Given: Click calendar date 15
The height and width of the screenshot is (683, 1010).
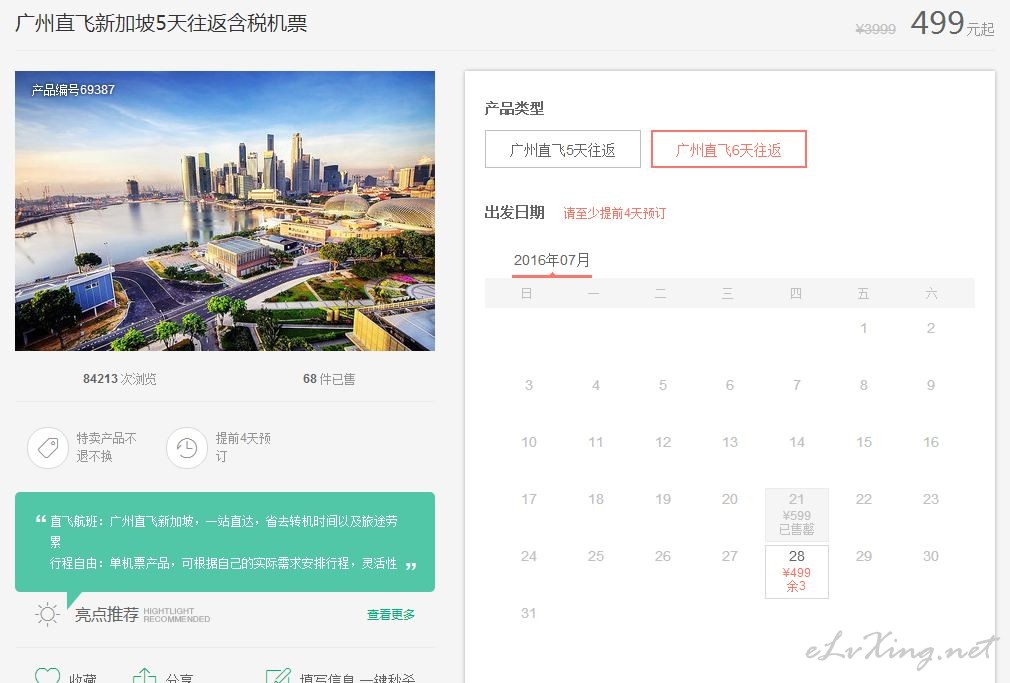Looking at the screenshot, I should 864,442.
